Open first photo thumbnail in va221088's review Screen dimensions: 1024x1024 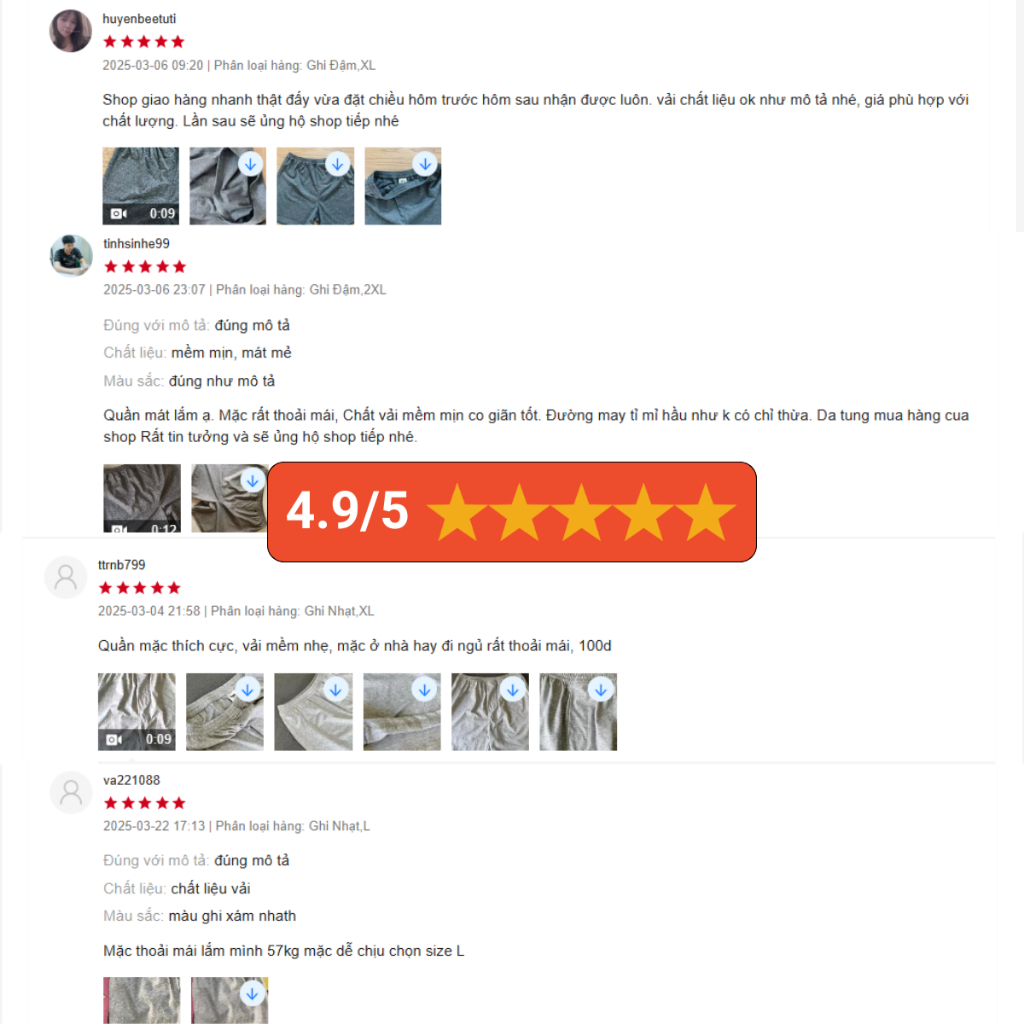(142, 1000)
